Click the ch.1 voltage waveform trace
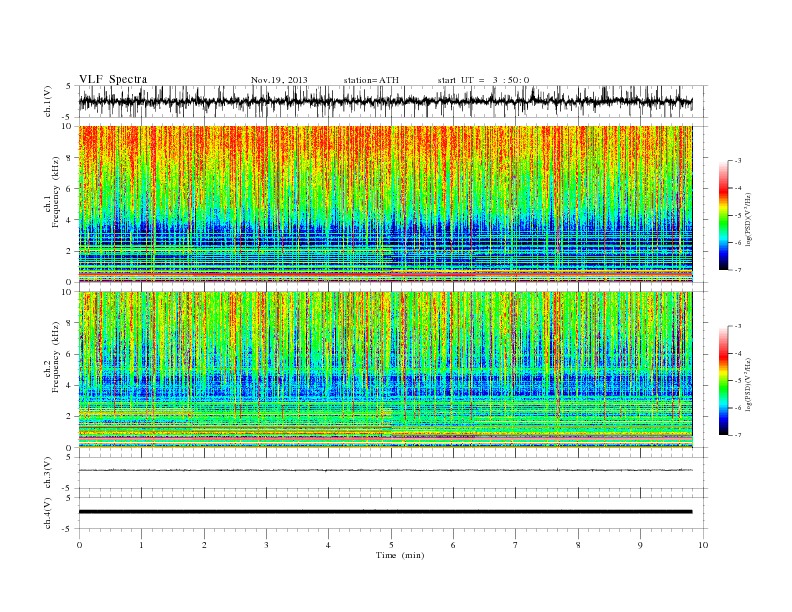Image resolution: width=792 pixels, height=612 pixels. (385, 101)
